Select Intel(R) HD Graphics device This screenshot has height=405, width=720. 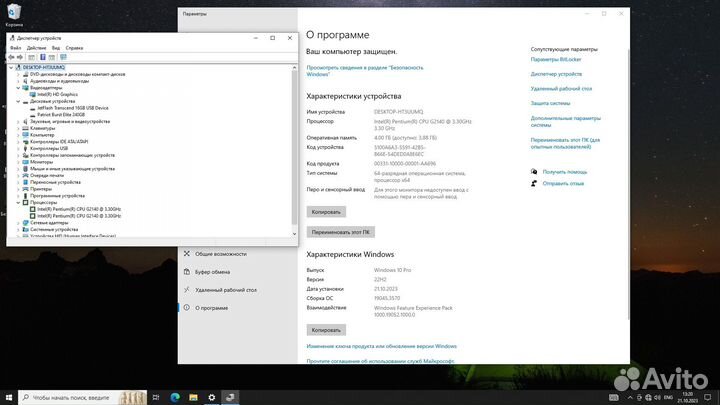point(57,94)
